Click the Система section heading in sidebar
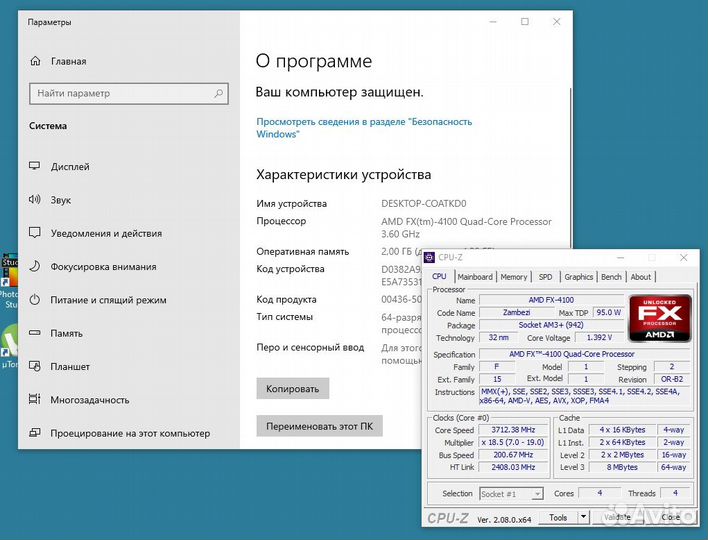Viewport: 708px width, 540px height. tap(48, 126)
